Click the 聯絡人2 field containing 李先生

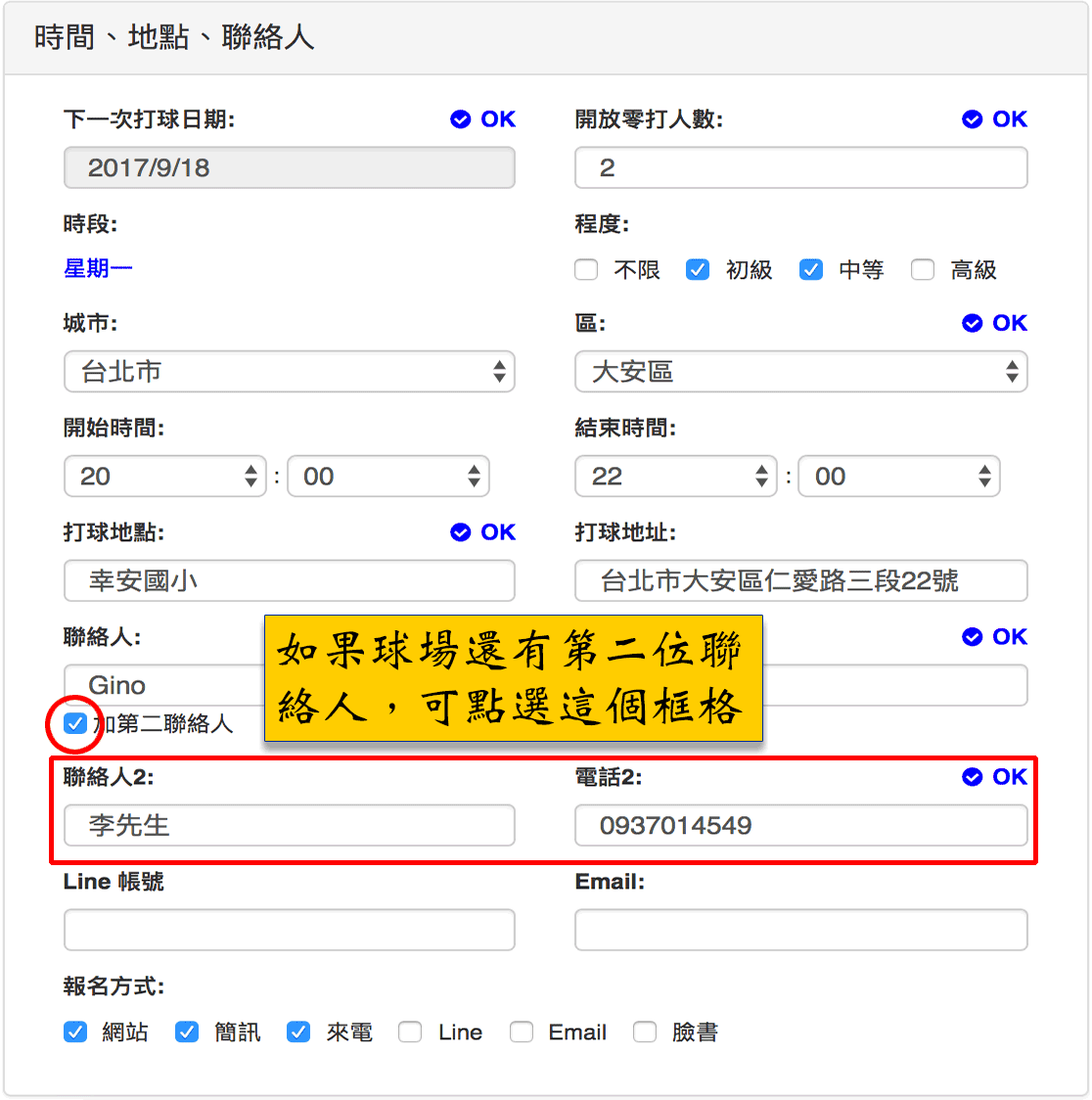289,826
